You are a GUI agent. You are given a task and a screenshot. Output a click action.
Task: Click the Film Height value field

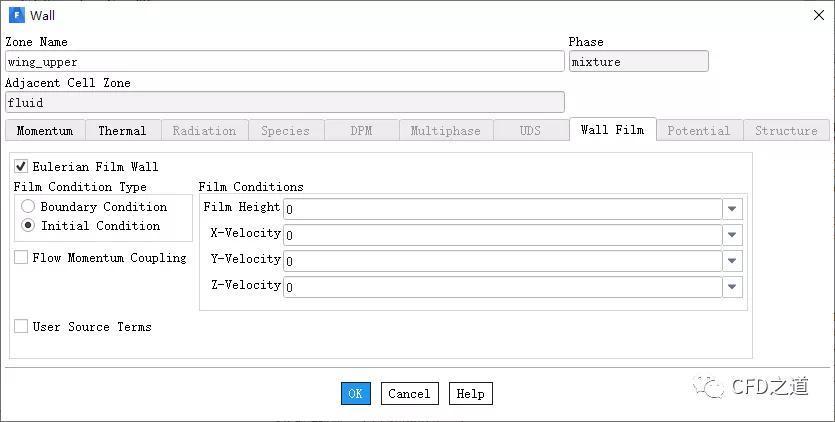(502, 209)
